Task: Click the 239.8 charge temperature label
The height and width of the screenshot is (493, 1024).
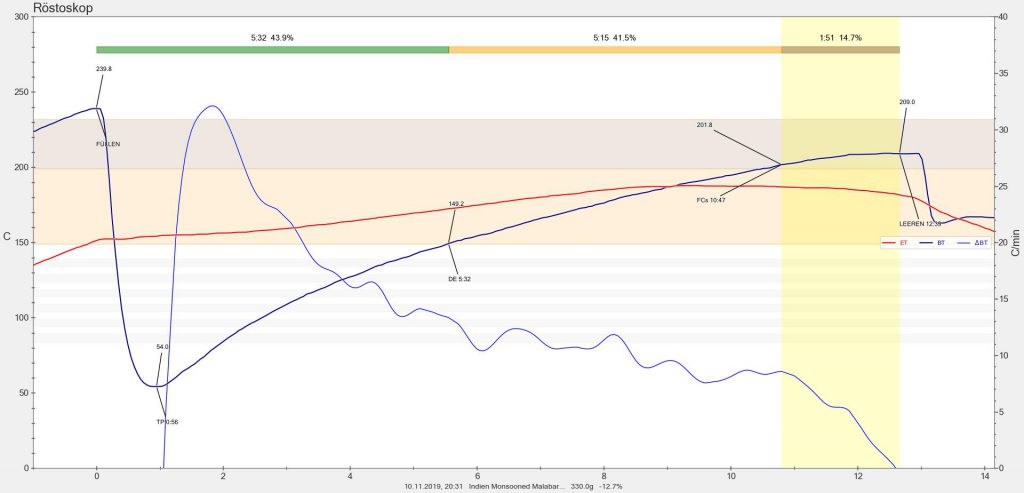Action: [x=104, y=69]
